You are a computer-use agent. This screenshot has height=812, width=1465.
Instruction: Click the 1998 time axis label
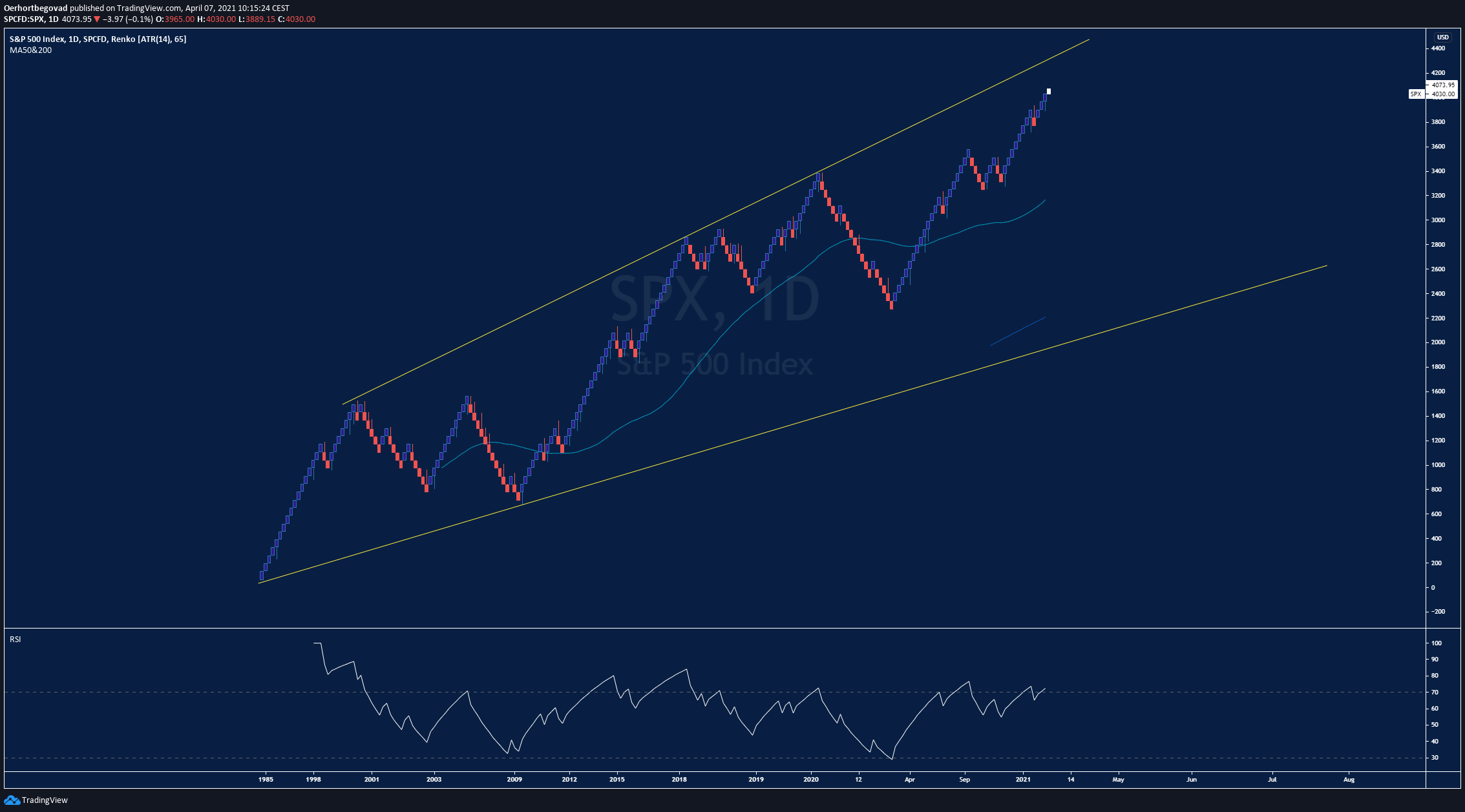coord(313,780)
